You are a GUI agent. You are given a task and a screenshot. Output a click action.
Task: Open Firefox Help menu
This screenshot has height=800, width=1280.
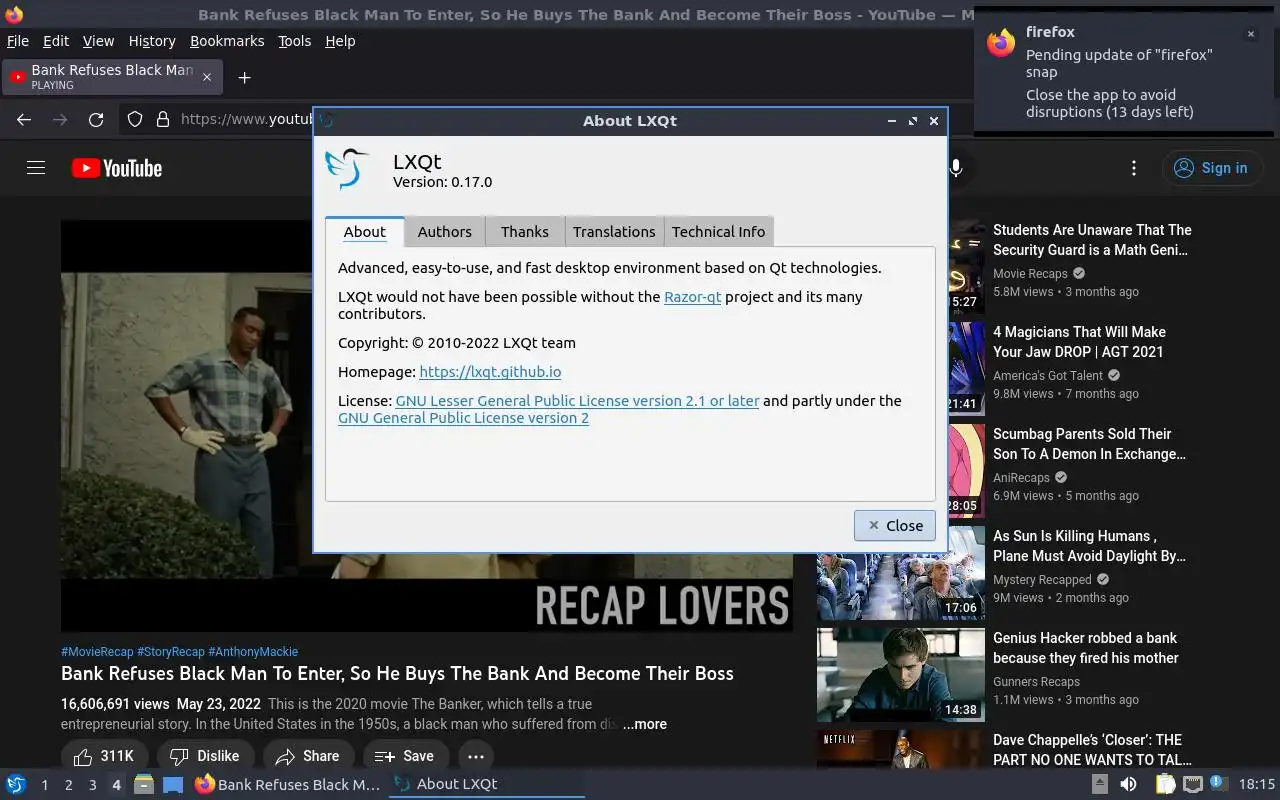[x=340, y=41]
